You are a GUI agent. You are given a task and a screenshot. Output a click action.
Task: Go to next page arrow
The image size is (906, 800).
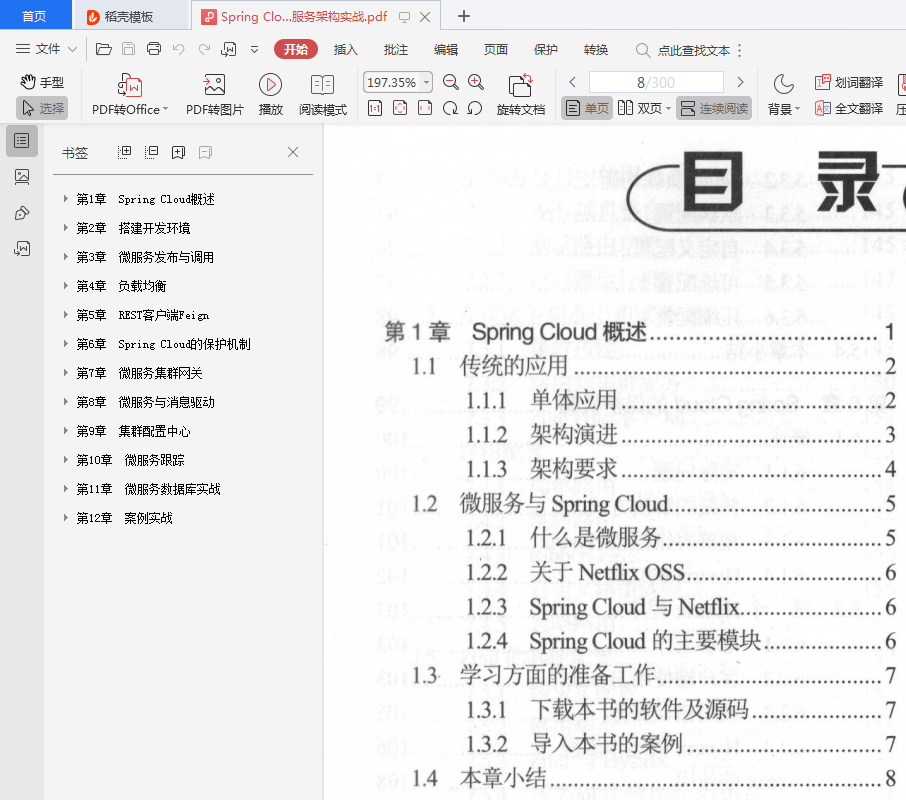(x=740, y=82)
